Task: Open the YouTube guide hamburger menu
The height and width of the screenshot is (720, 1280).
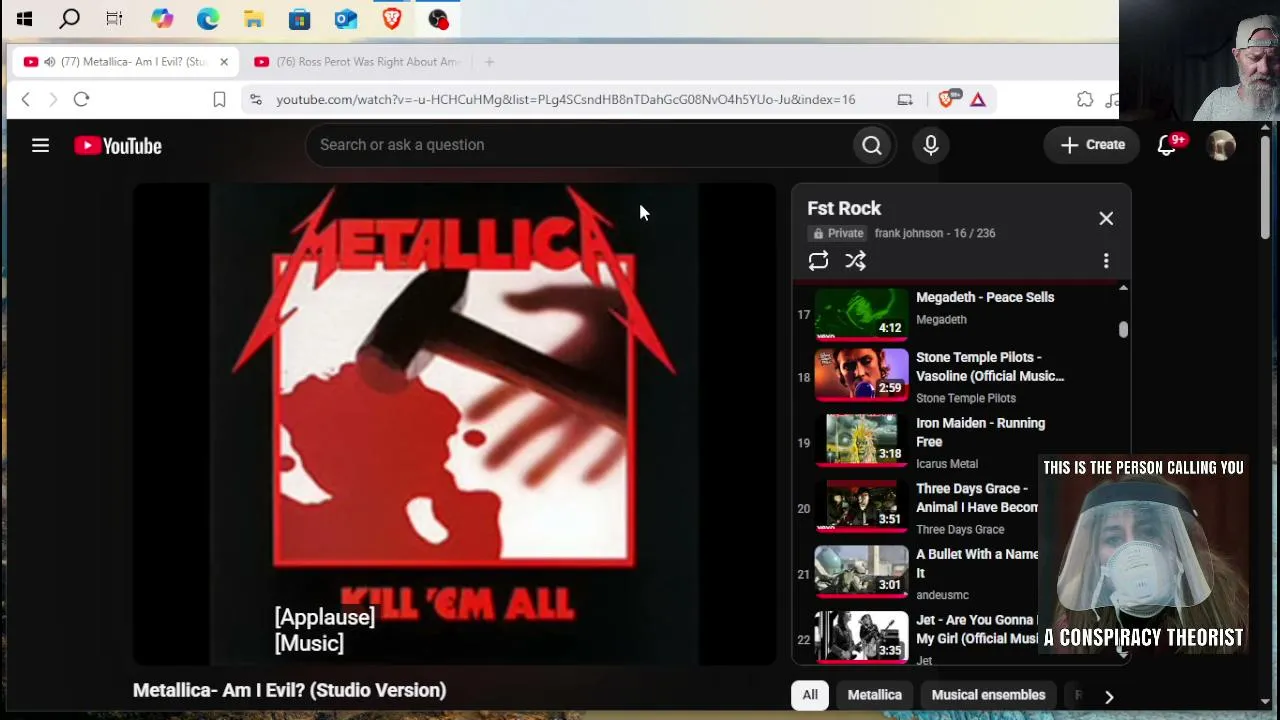Action: click(40, 146)
